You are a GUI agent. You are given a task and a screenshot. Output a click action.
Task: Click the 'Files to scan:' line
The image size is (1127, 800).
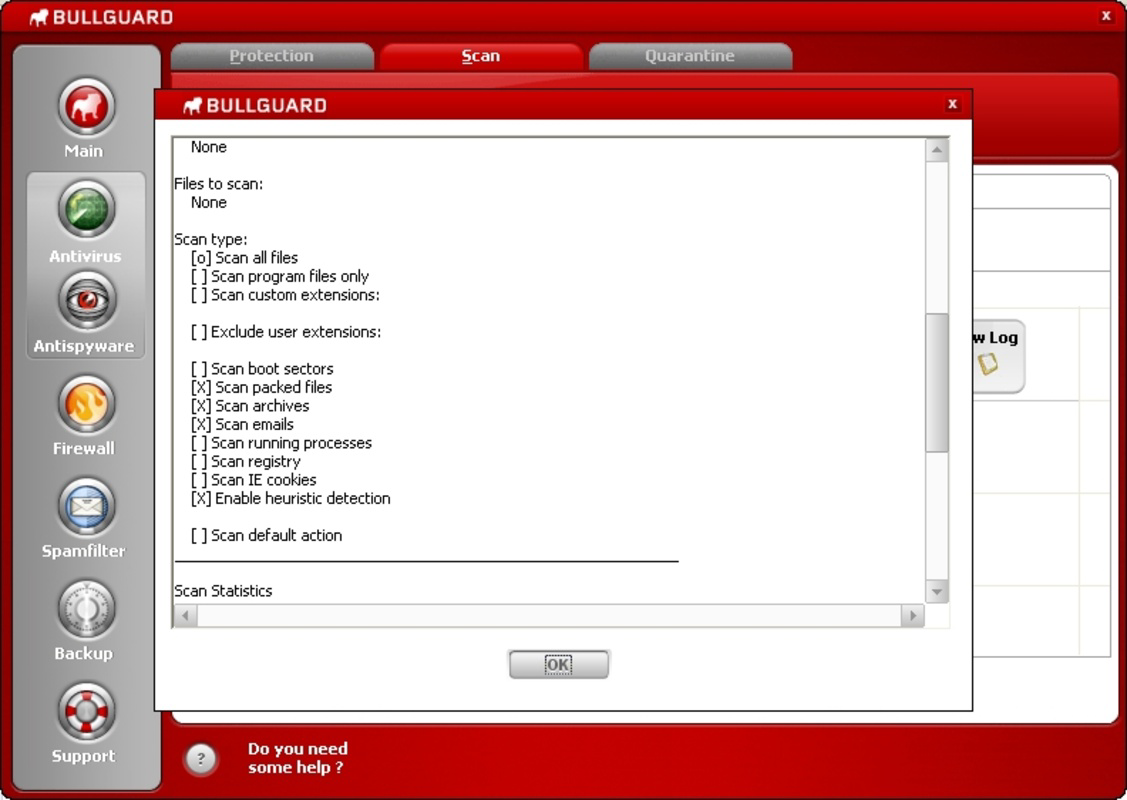(218, 184)
